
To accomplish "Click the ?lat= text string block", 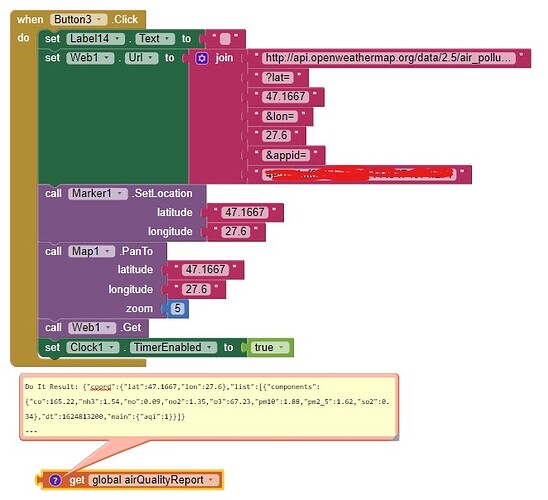I will click(278, 77).
